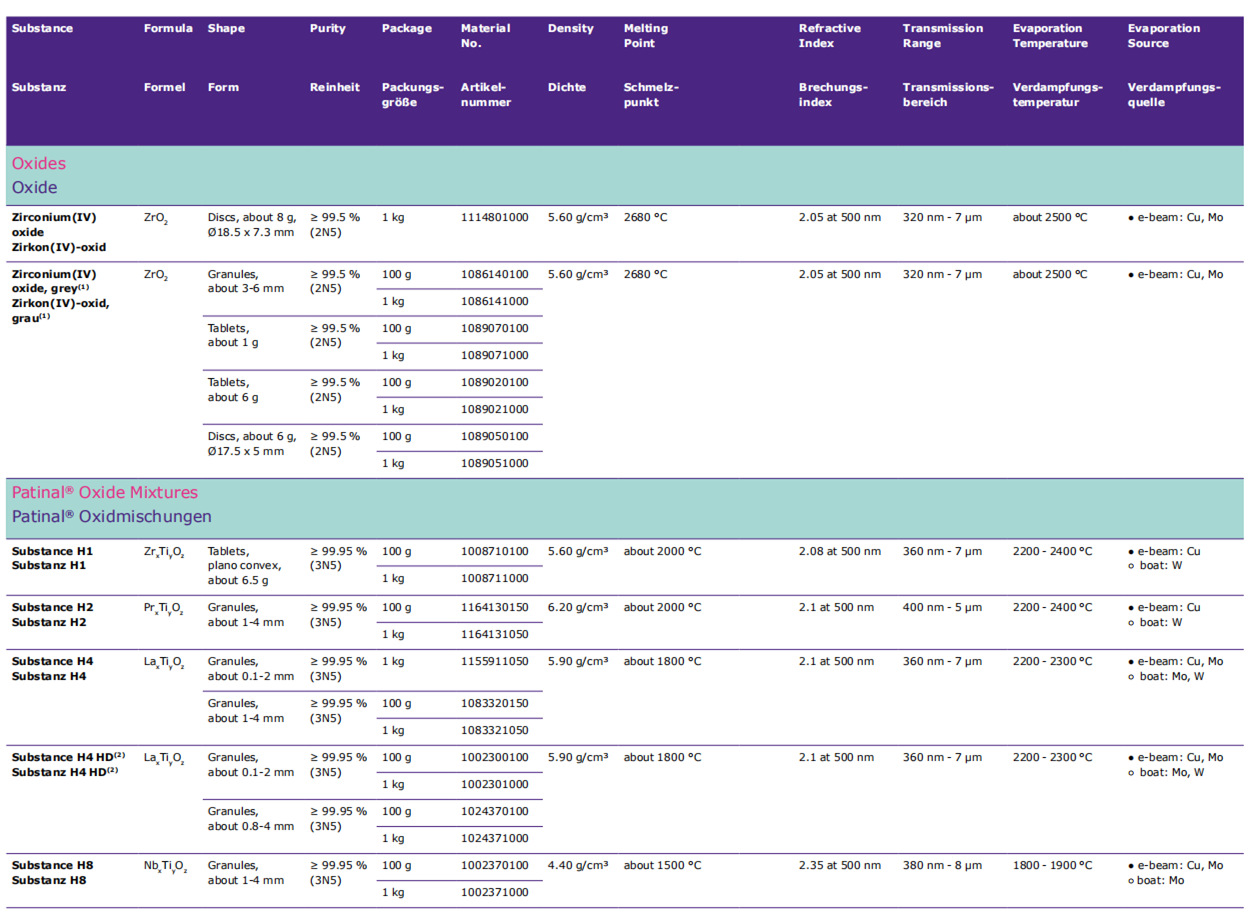The width and height of the screenshot is (1250, 920).
Task: Click the 400 nm - 5 µm transmission range
Action: [x=942, y=607]
